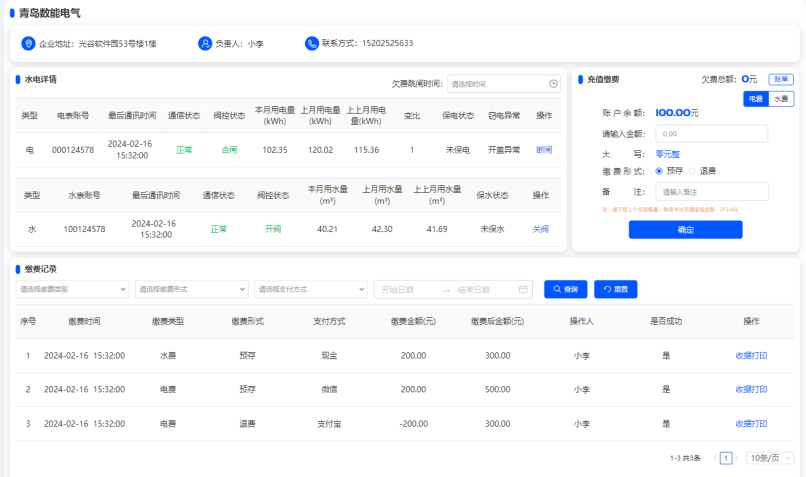806x477 pixels.
Task: Switch to the 水费 water fee tab
Action: [x=780, y=98]
